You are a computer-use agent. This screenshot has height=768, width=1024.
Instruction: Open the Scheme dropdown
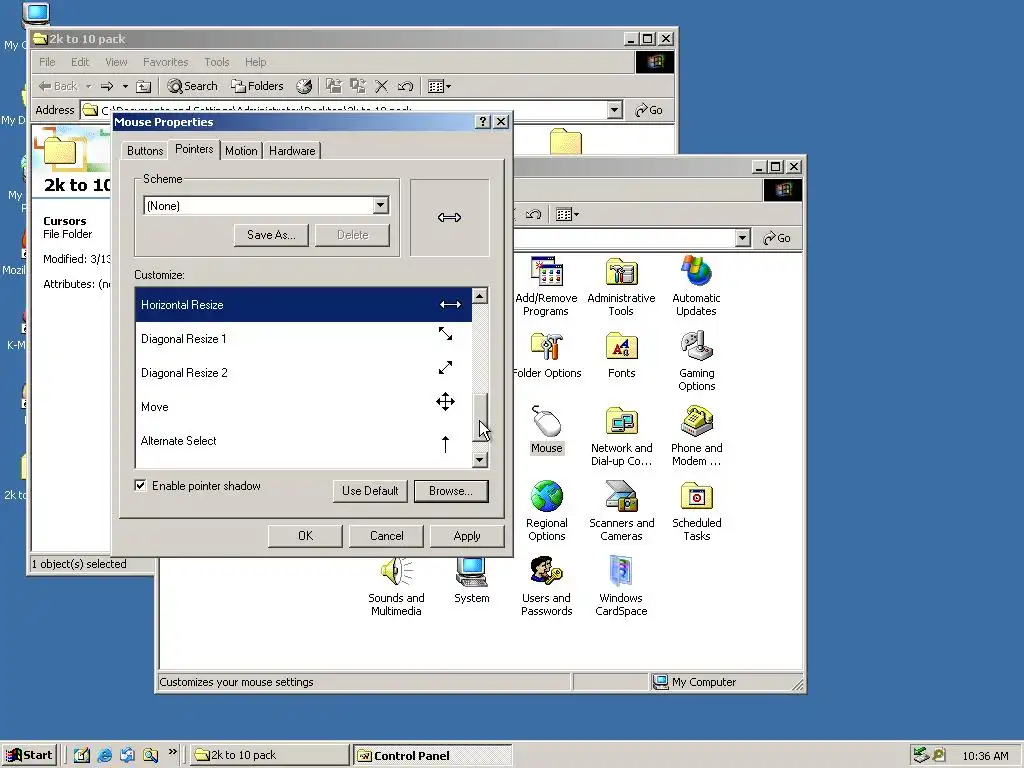(381, 206)
